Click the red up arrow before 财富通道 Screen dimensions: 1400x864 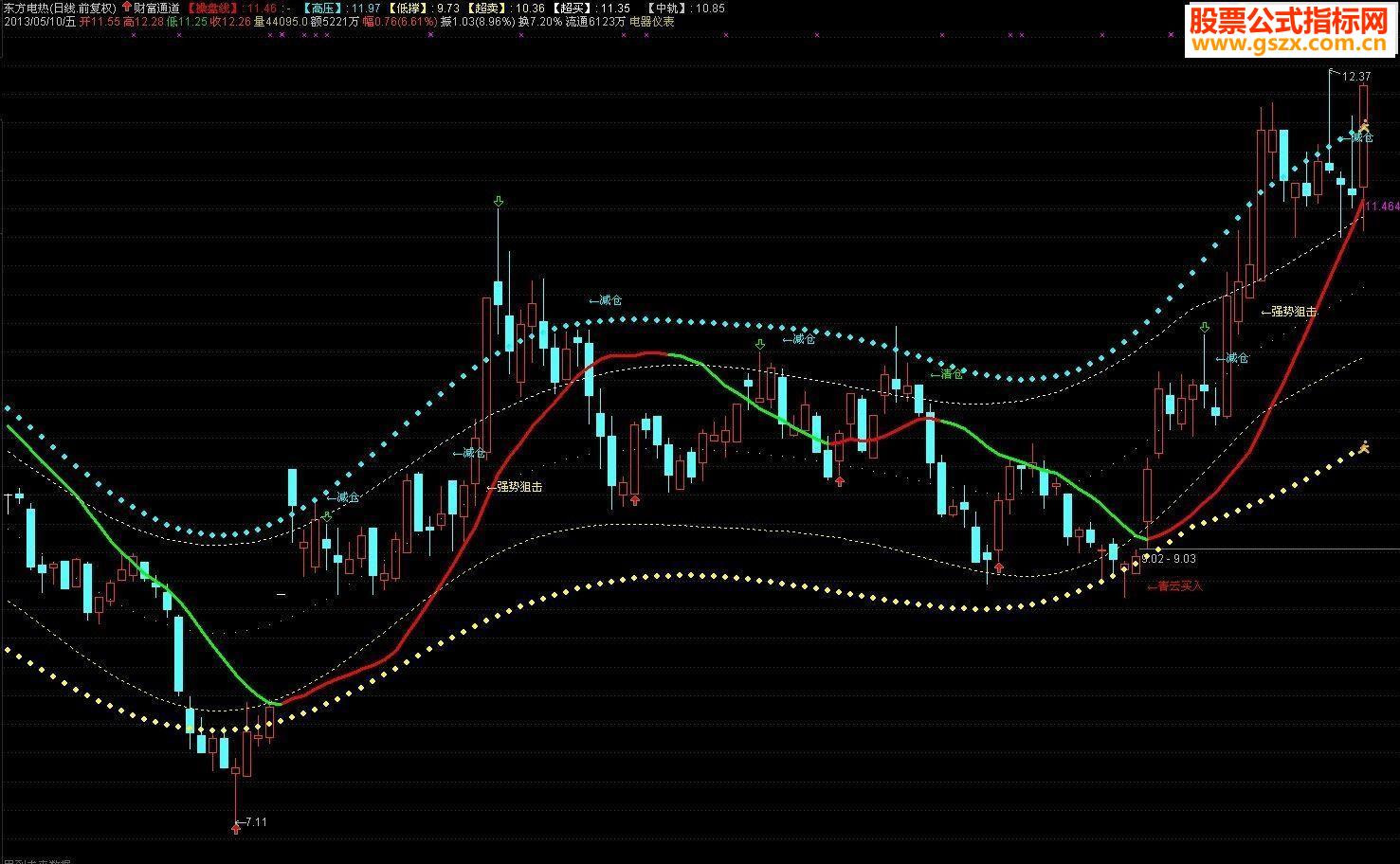point(127,8)
